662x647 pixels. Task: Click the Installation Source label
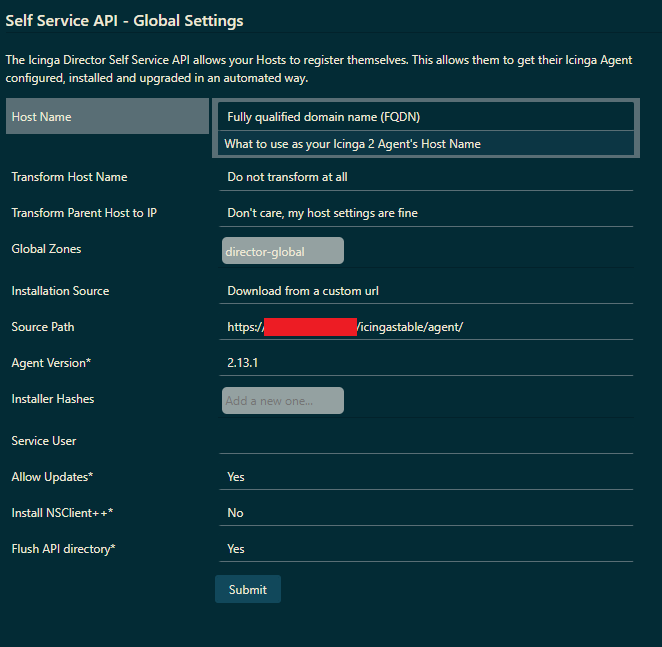tap(60, 291)
